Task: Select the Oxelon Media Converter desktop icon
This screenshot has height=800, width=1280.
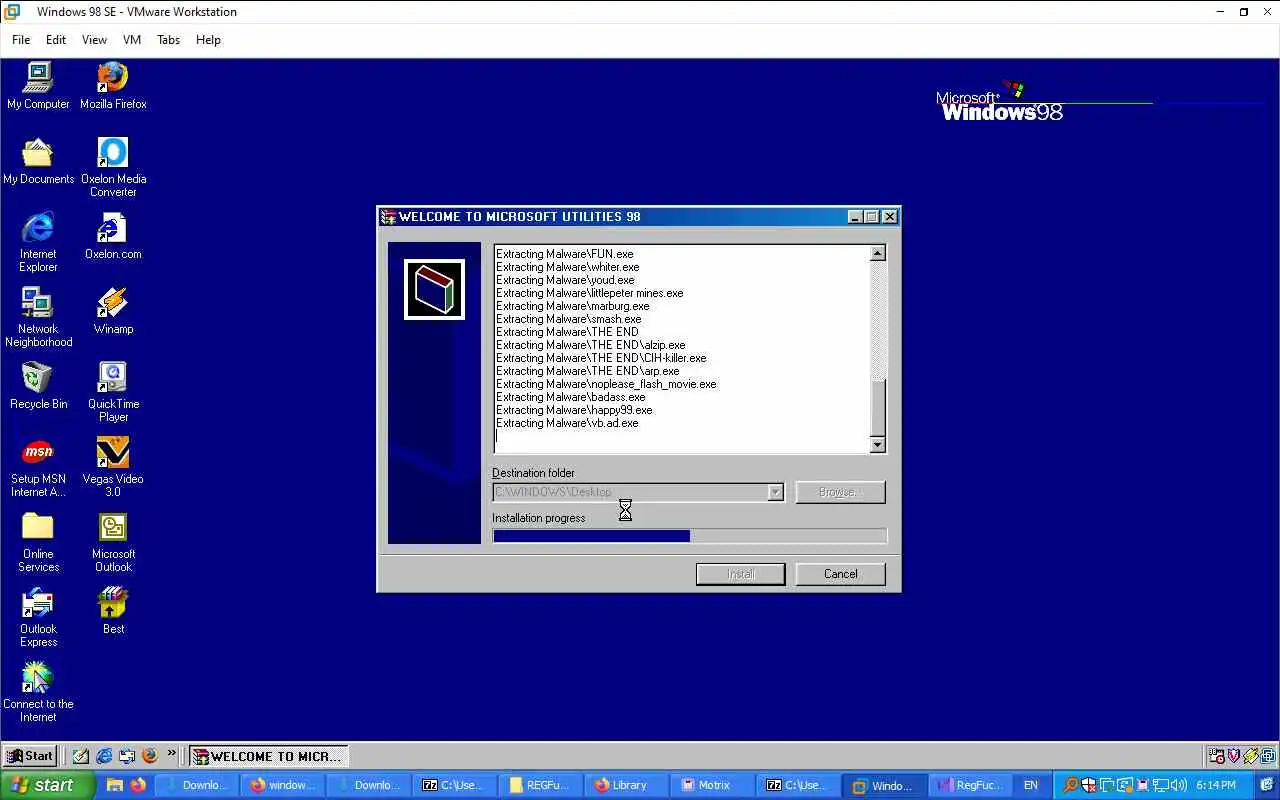Action: coord(113,166)
